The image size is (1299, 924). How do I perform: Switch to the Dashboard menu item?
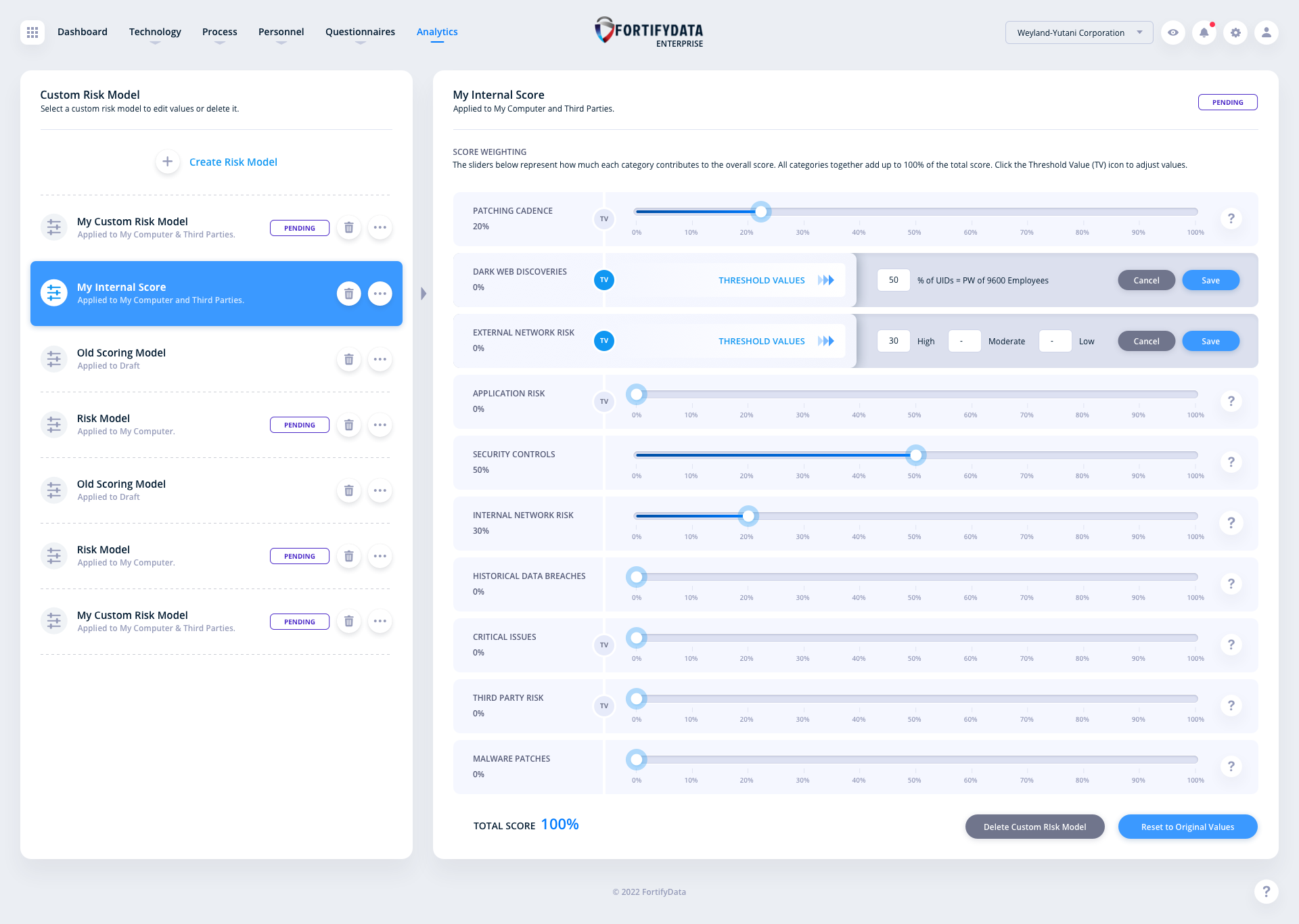tap(82, 32)
